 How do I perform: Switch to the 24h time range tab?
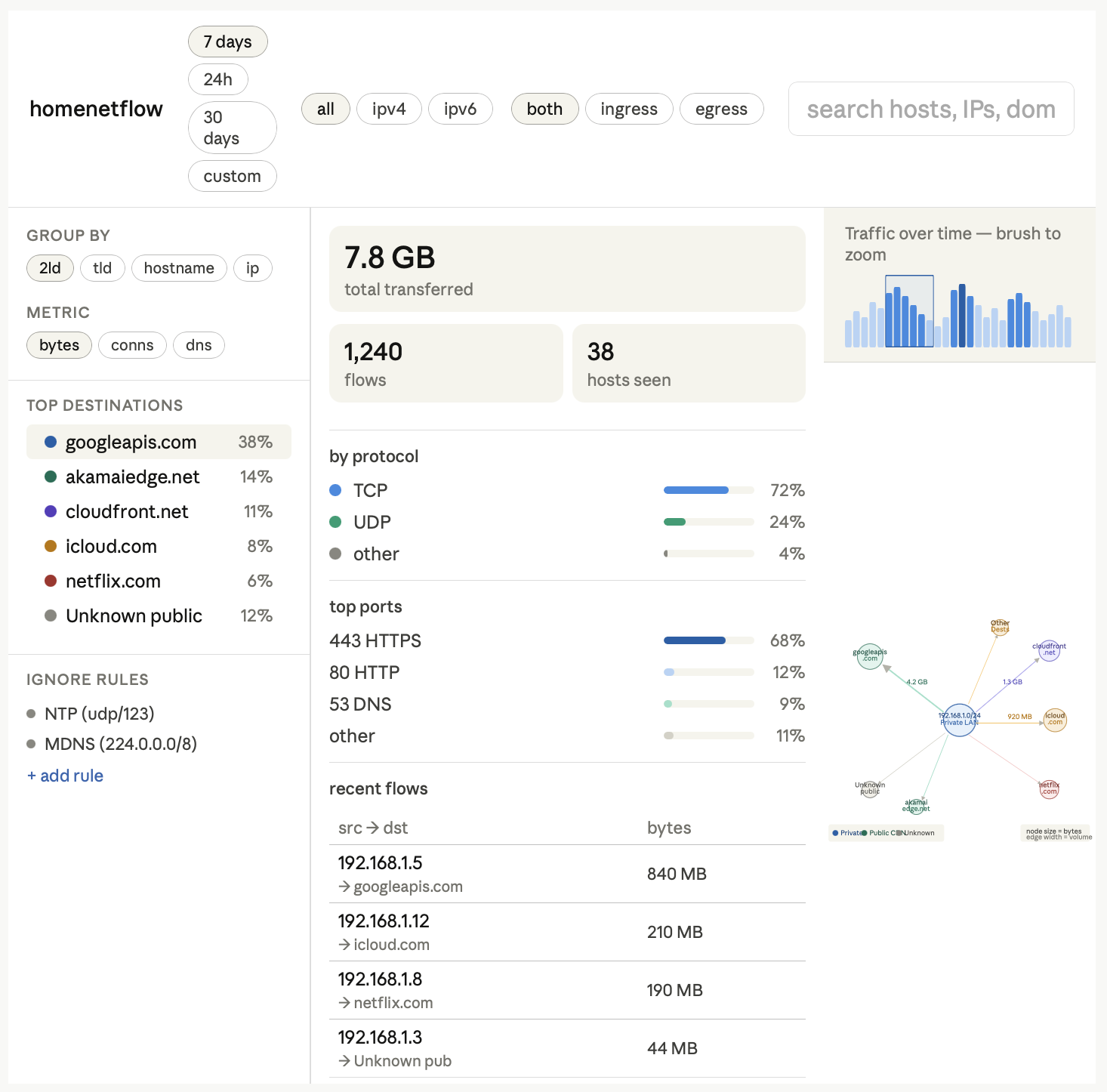pyautogui.click(x=217, y=79)
